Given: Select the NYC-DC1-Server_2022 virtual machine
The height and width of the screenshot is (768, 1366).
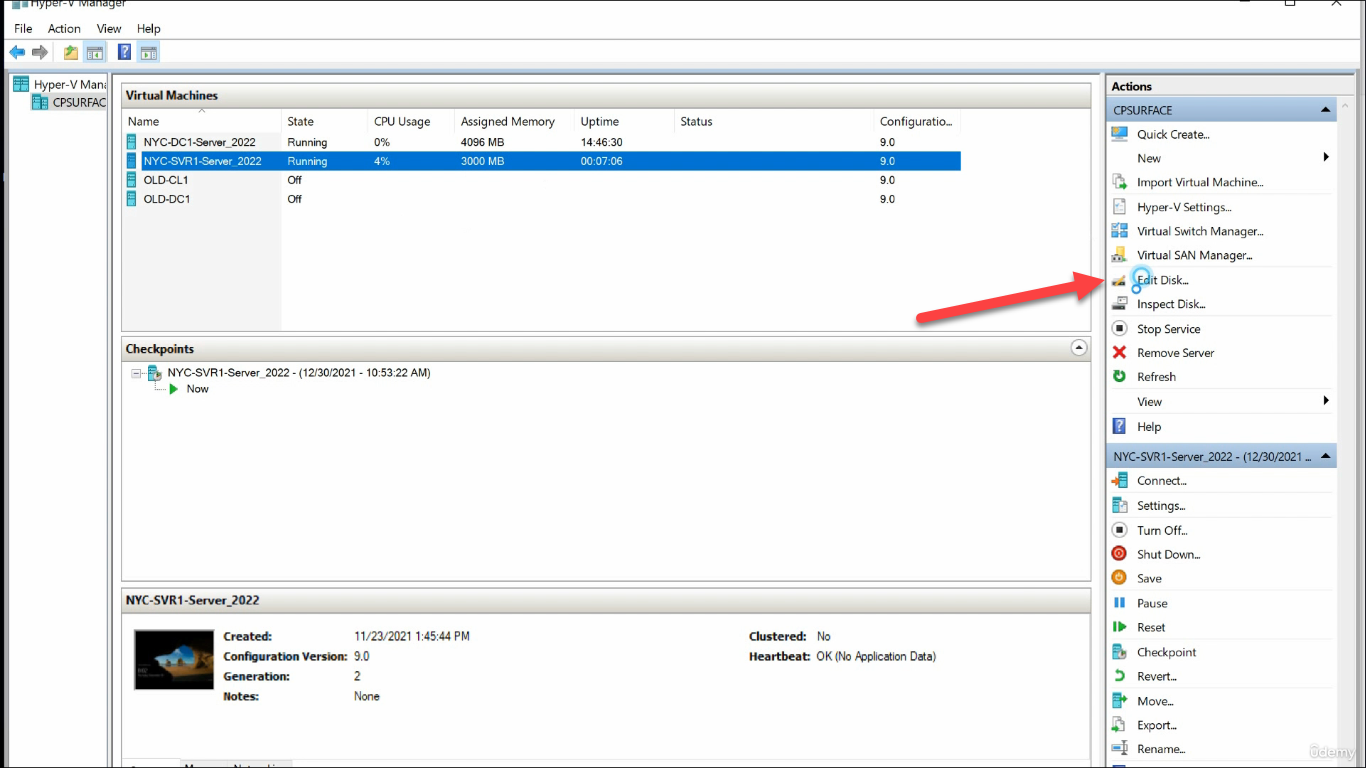Looking at the screenshot, I should click(541, 142).
